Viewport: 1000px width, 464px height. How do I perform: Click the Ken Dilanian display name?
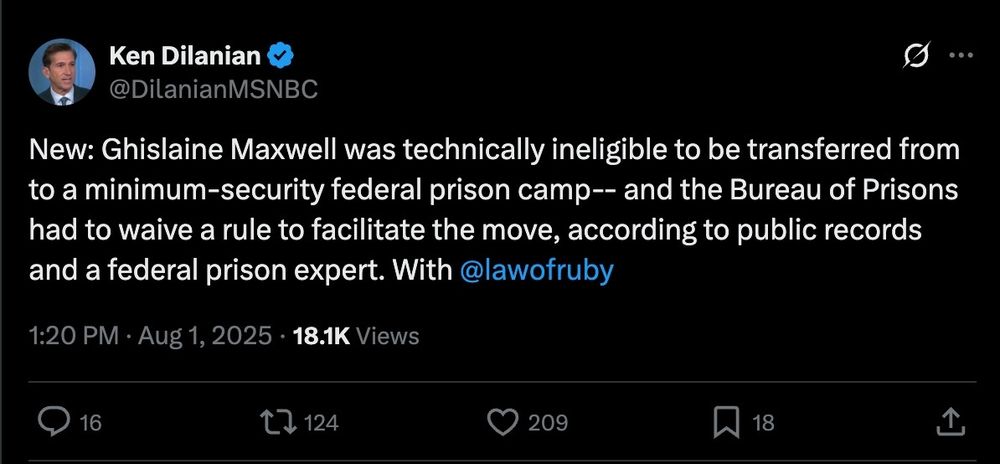pos(185,56)
